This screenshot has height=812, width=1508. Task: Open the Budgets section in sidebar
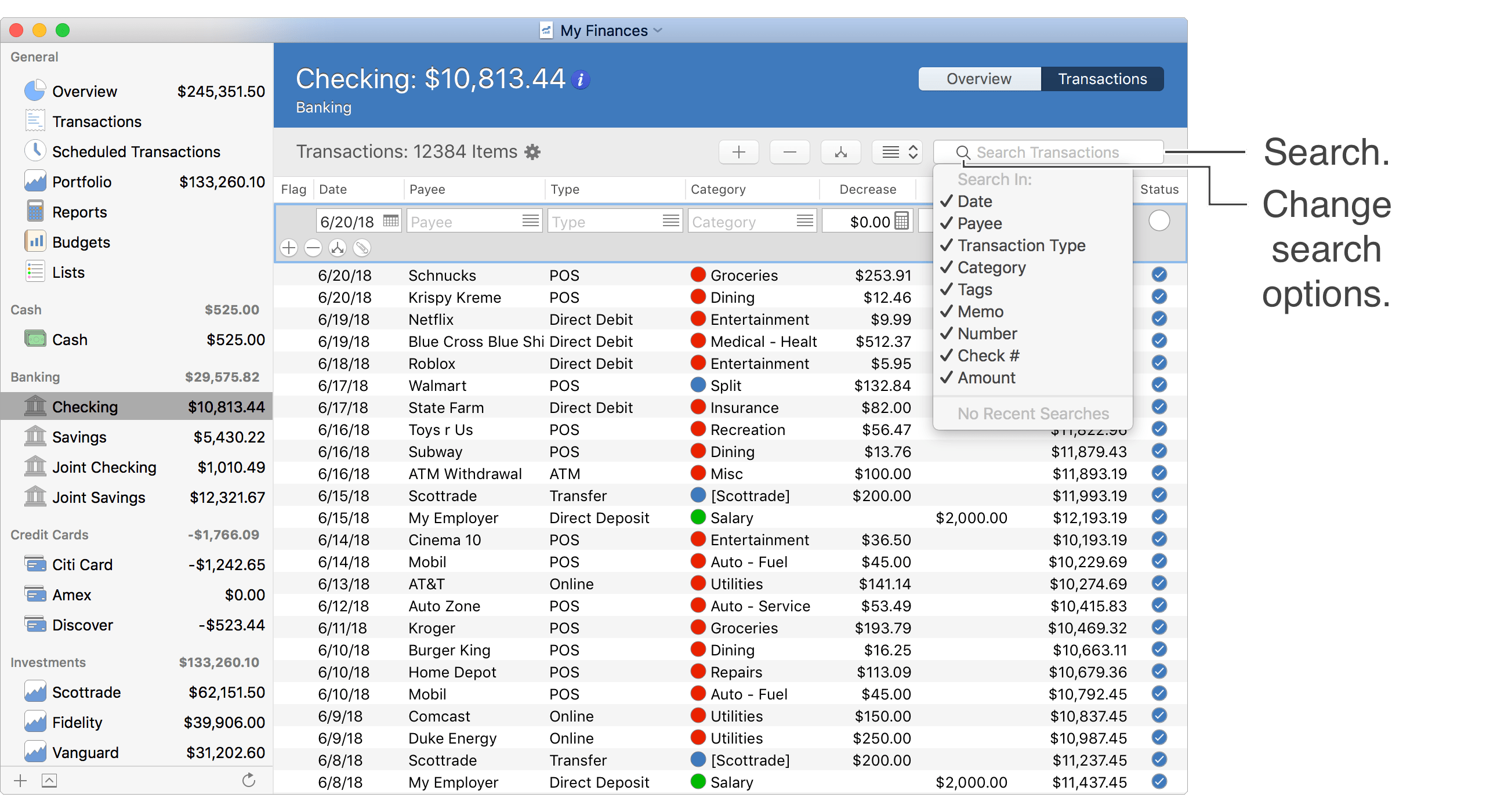(x=81, y=241)
